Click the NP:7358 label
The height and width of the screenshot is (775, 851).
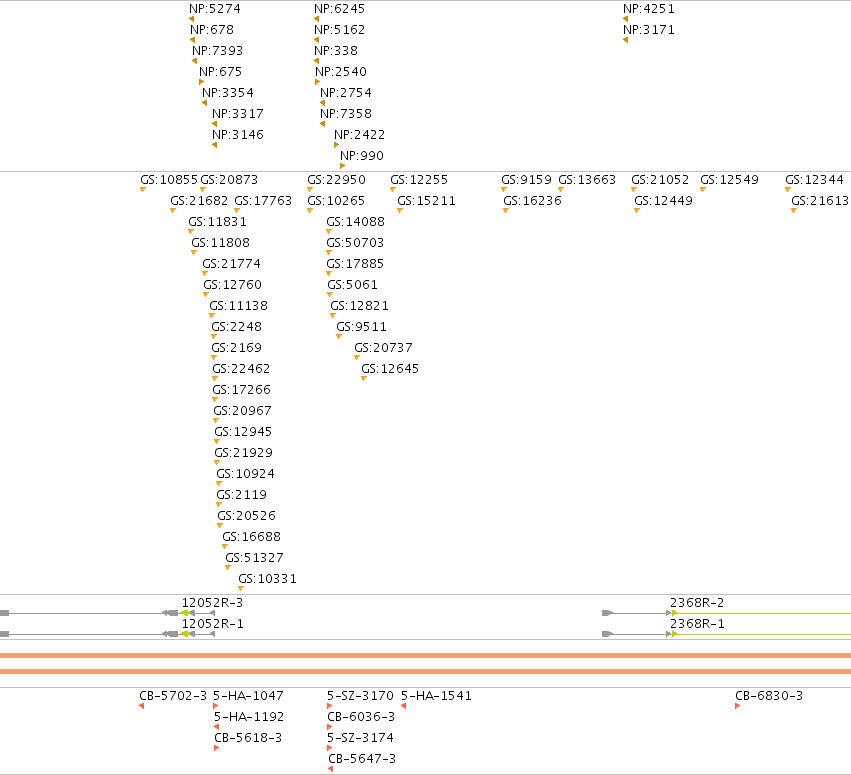346,114
